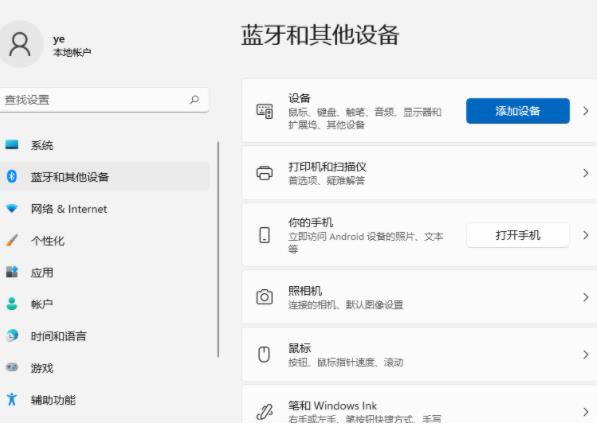This screenshot has height=424, width=597.
Task: Click the pen icon for Windows Ink
Action: click(265, 412)
